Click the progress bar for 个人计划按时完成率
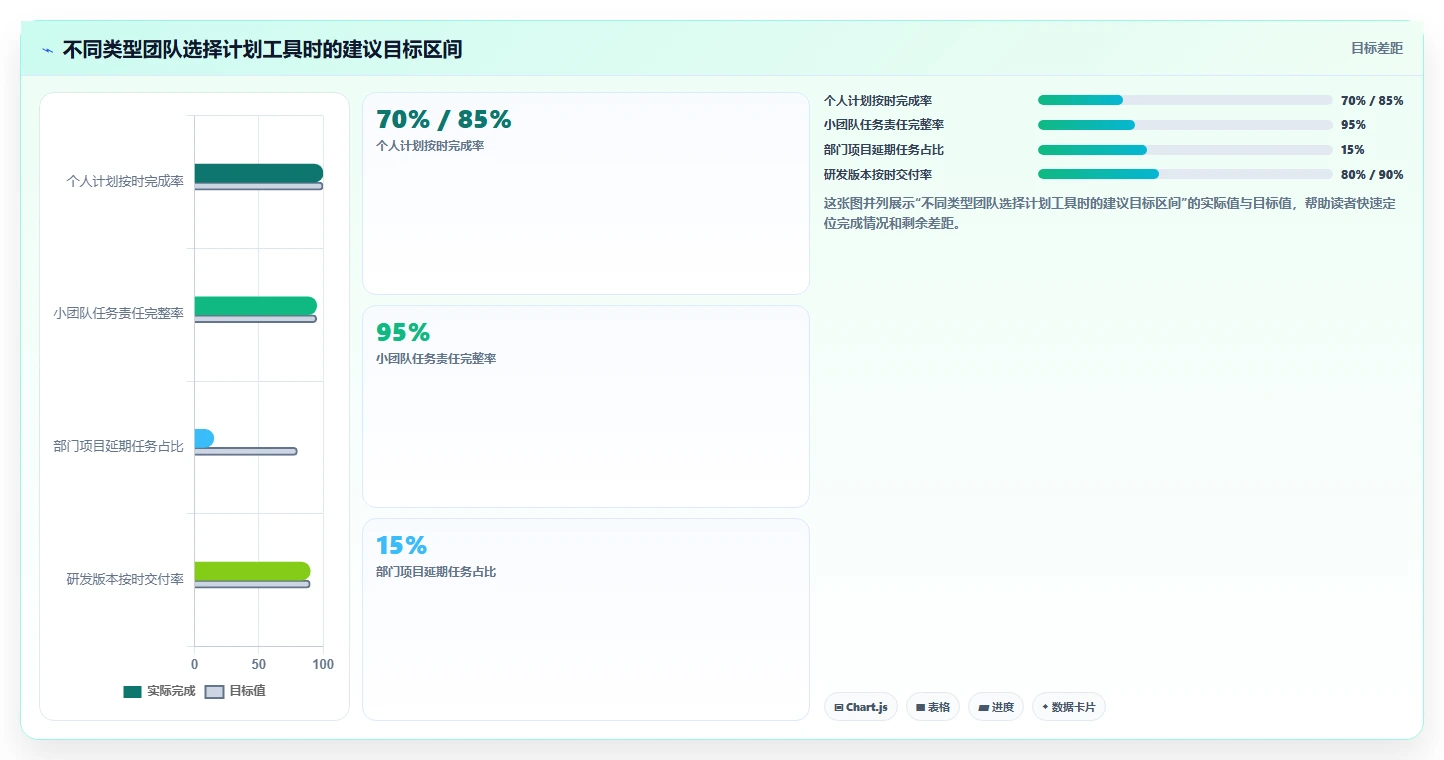1444x760 pixels. pos(1185,100)
